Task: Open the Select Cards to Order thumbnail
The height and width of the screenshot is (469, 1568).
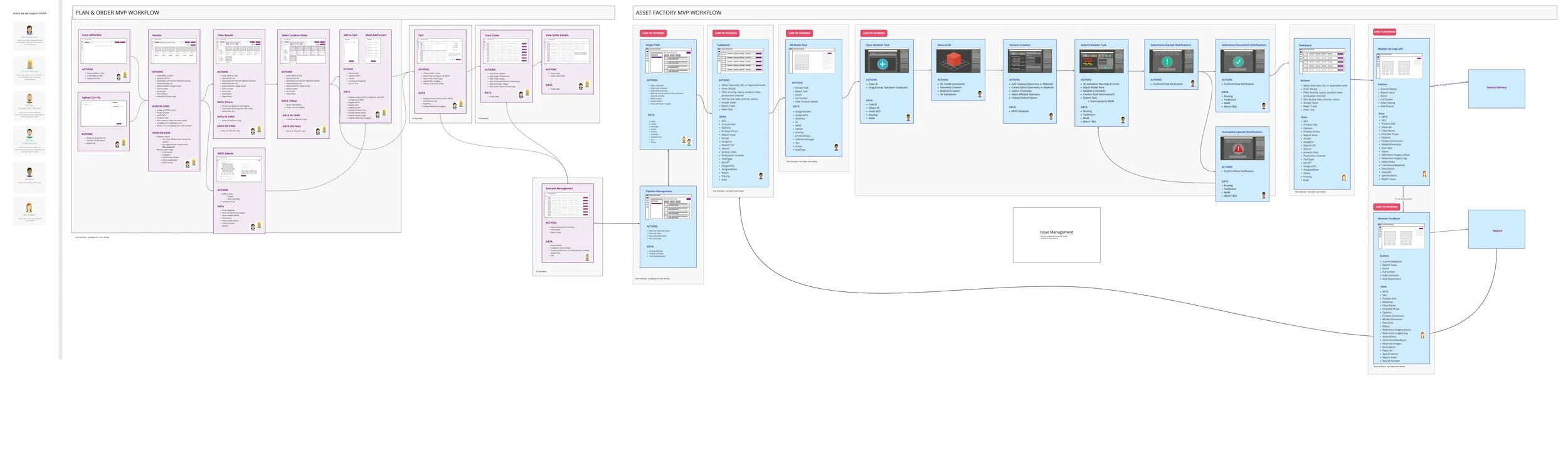Action: pos(304,51)
